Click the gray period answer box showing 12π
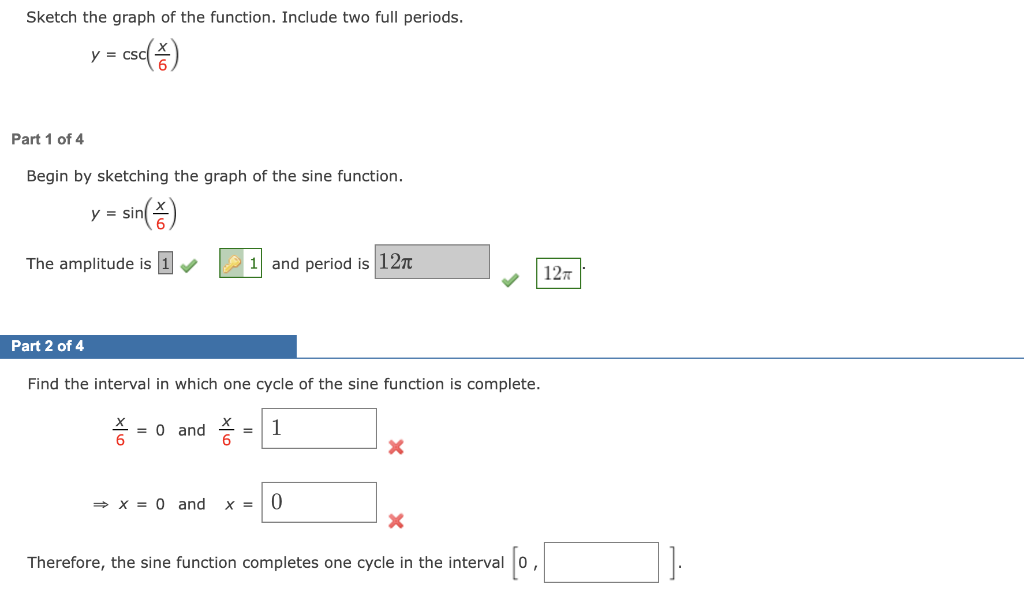 (x=431, y=261)
